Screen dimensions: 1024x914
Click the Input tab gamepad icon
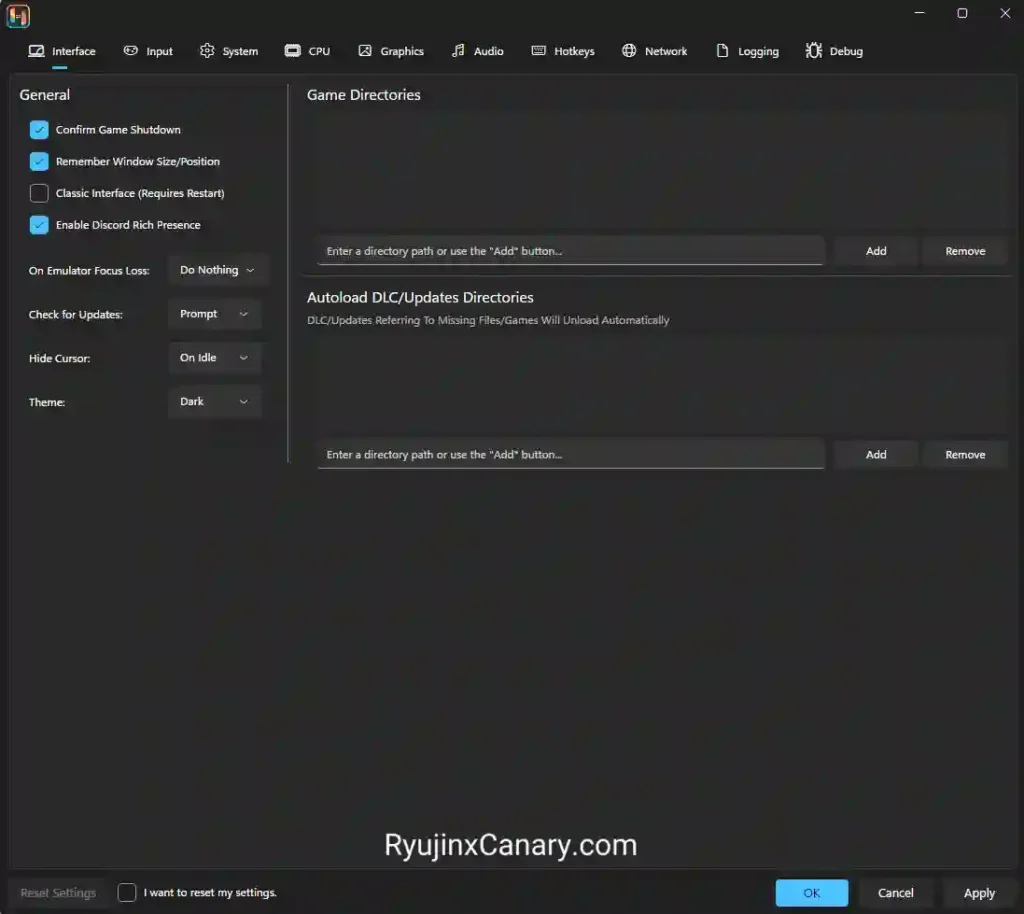[131, 51]
